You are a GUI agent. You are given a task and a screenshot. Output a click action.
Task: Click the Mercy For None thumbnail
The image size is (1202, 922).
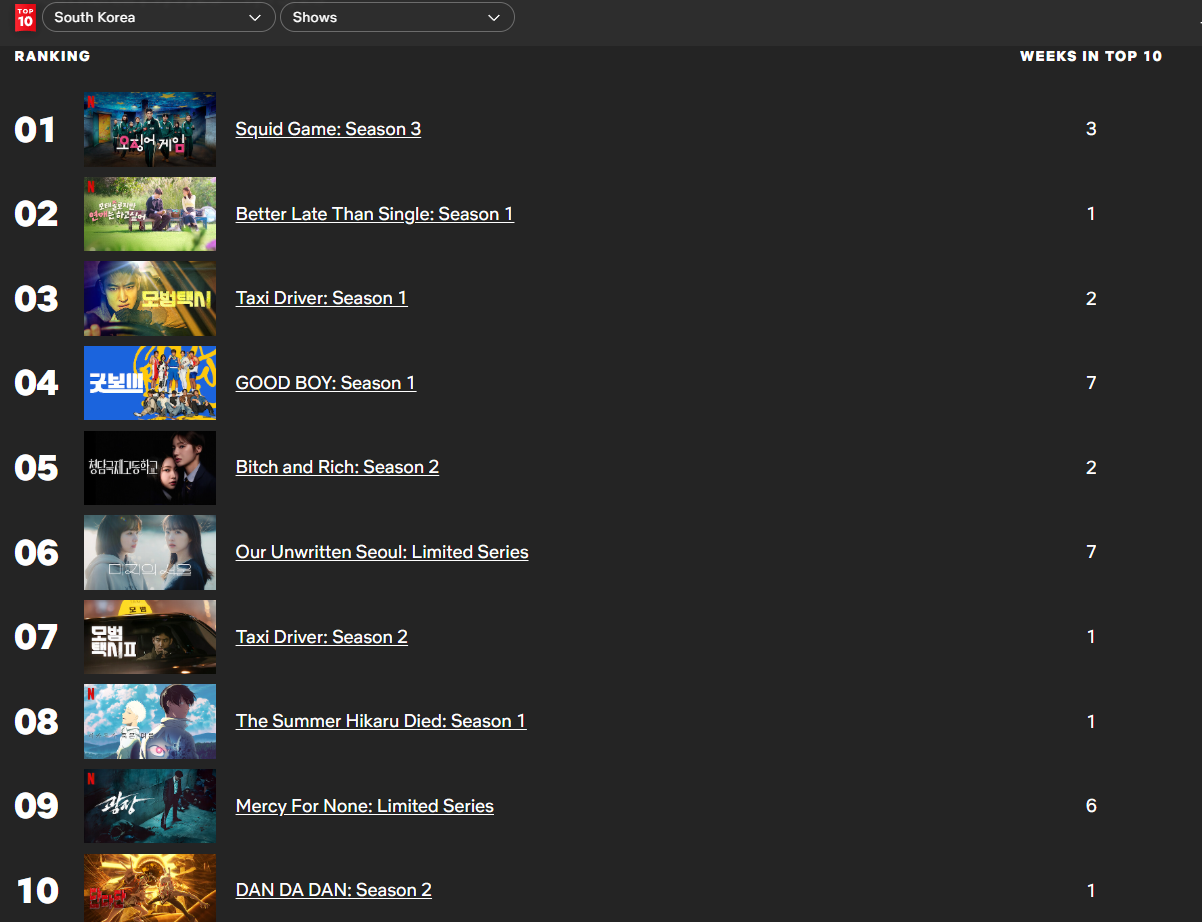150,806
